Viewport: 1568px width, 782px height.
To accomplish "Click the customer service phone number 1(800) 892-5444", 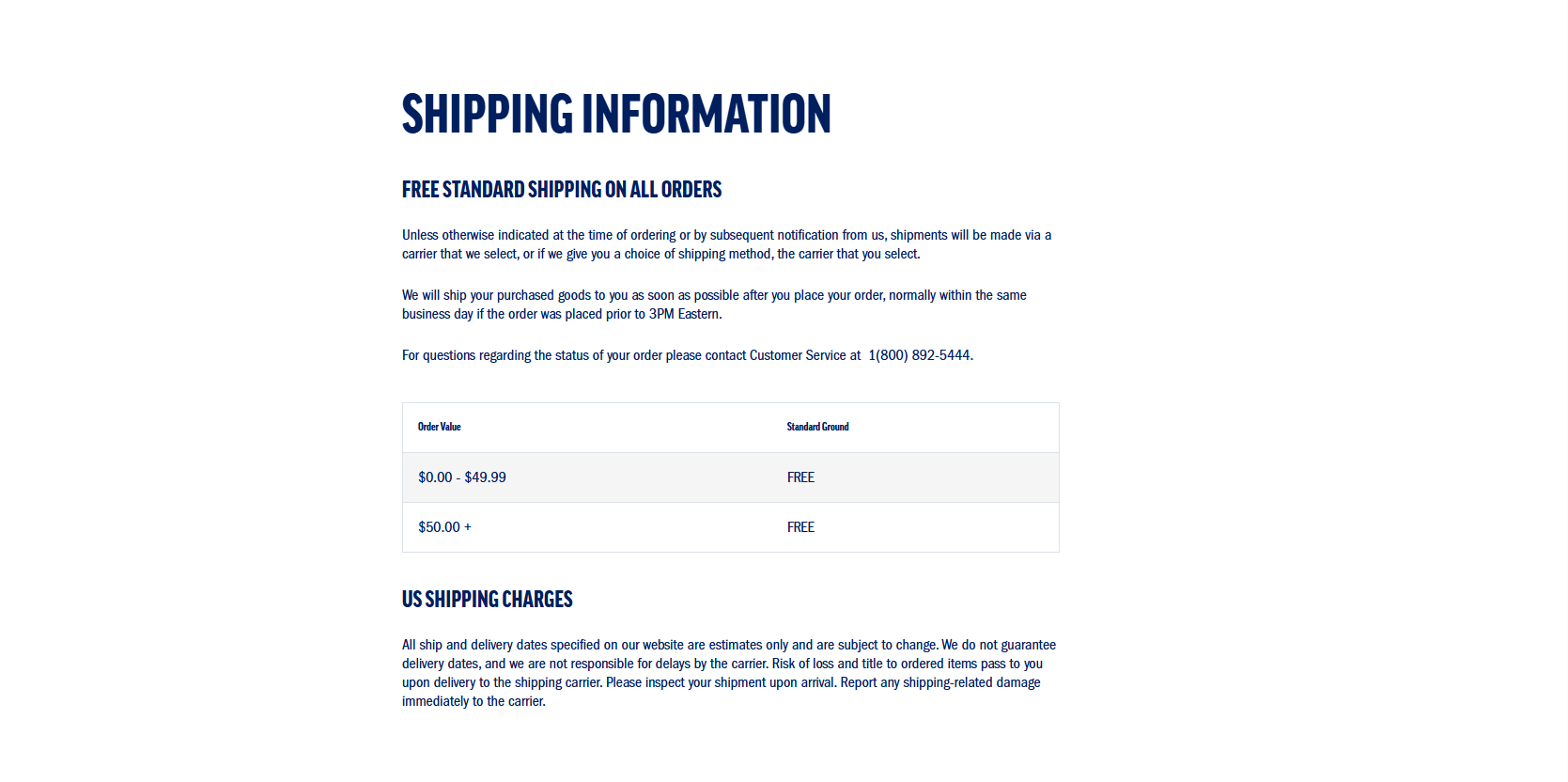I will [x=920, y=355].
